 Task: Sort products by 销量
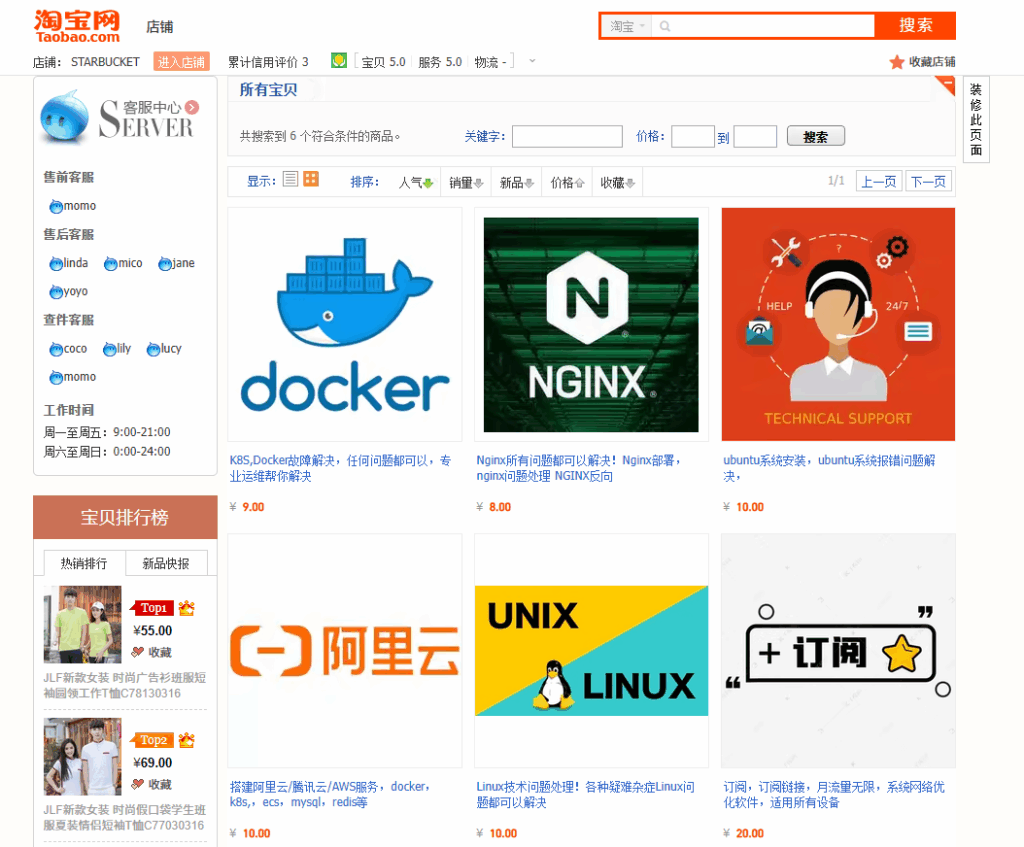(466, 182)
